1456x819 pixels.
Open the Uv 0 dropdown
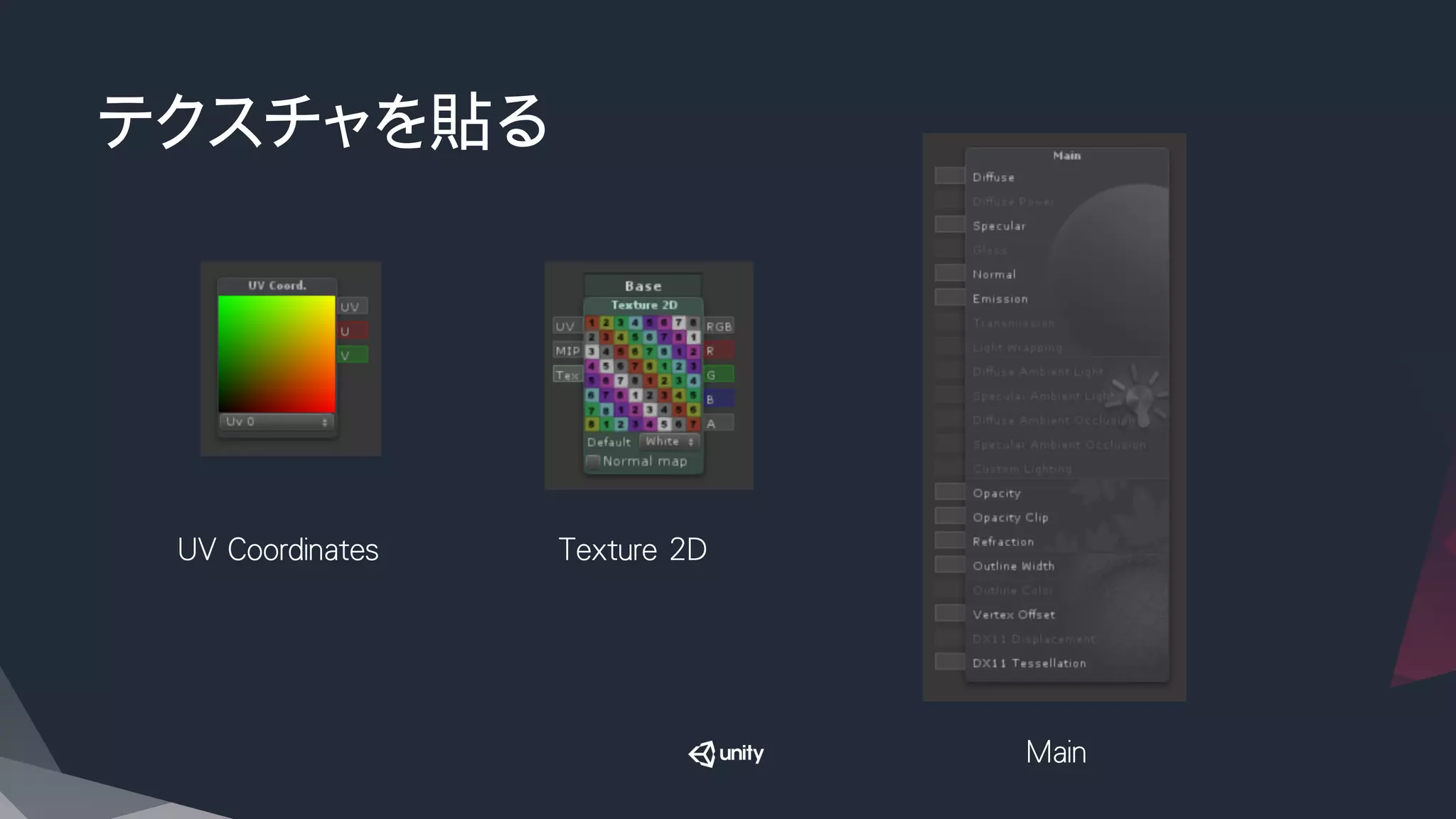click(x=277, y=422)
